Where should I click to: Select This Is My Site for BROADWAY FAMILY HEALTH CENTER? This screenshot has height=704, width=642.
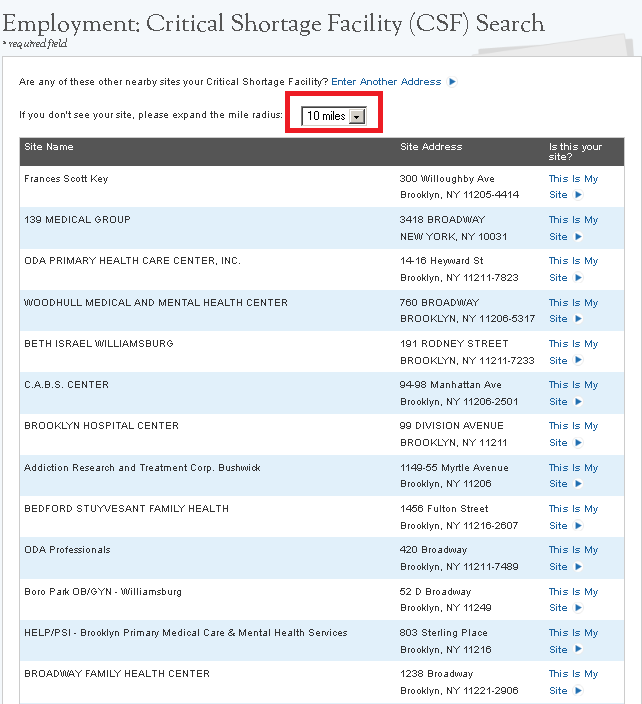[573, 682]
